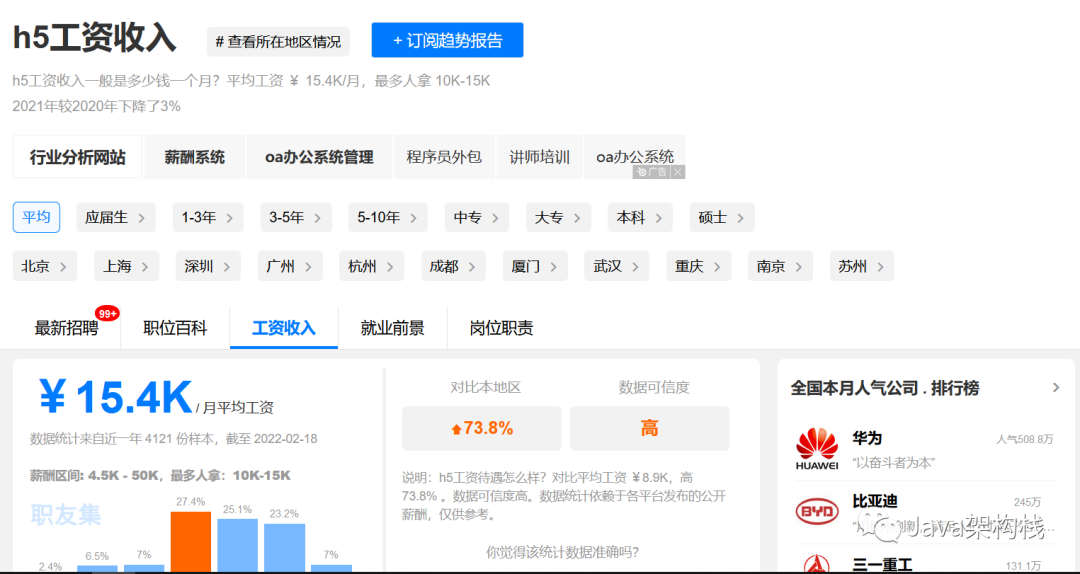Click the BYD logo icon

(817, 512)
